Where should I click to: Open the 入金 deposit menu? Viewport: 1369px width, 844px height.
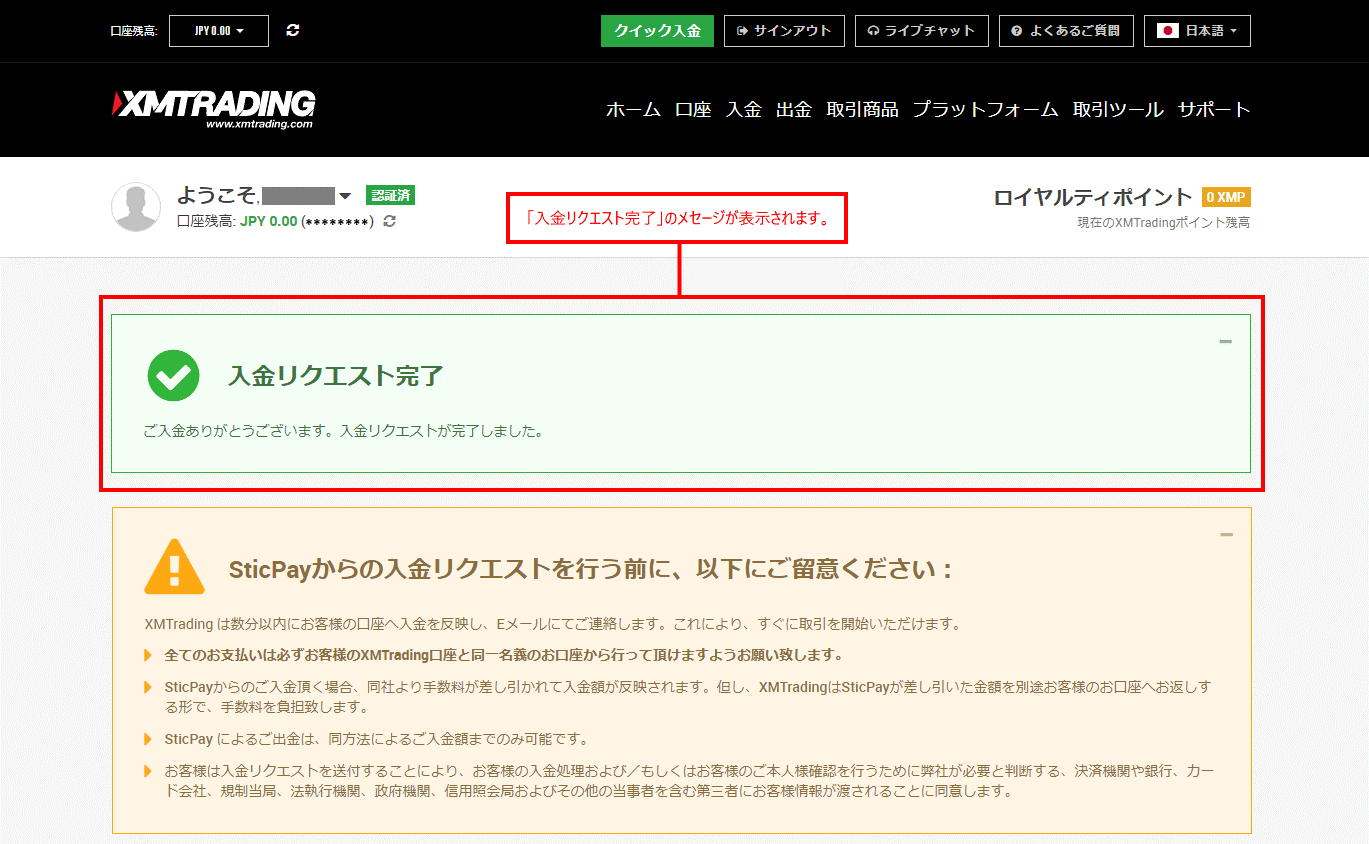[743, 110]
